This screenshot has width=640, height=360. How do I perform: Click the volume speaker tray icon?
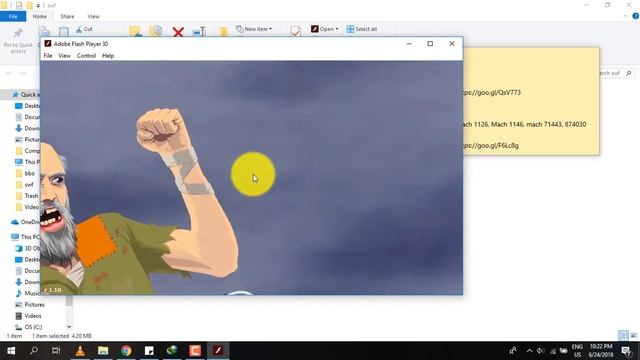tap(541, 351)
